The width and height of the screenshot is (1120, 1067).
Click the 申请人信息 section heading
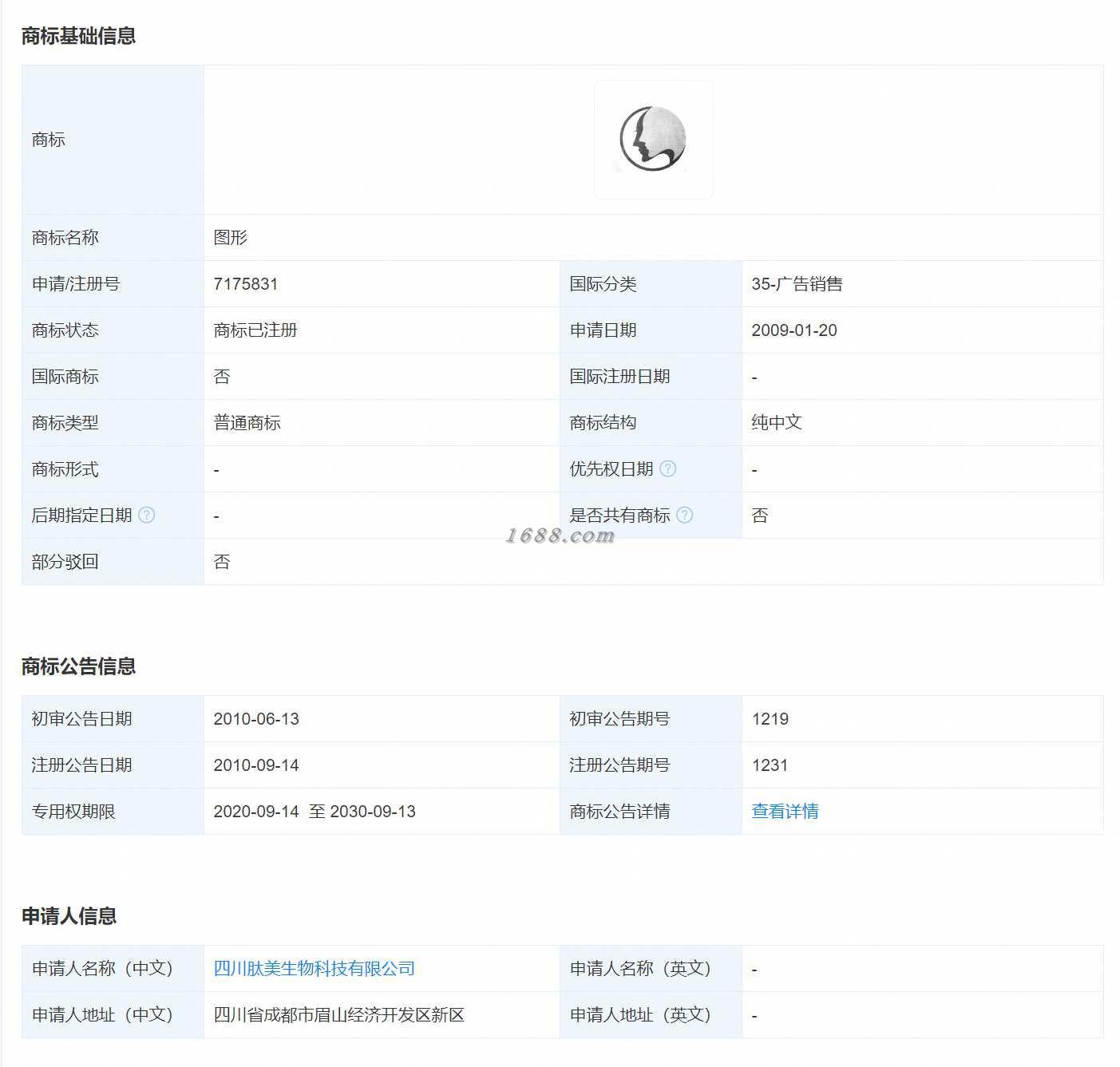tap(69, 916)
